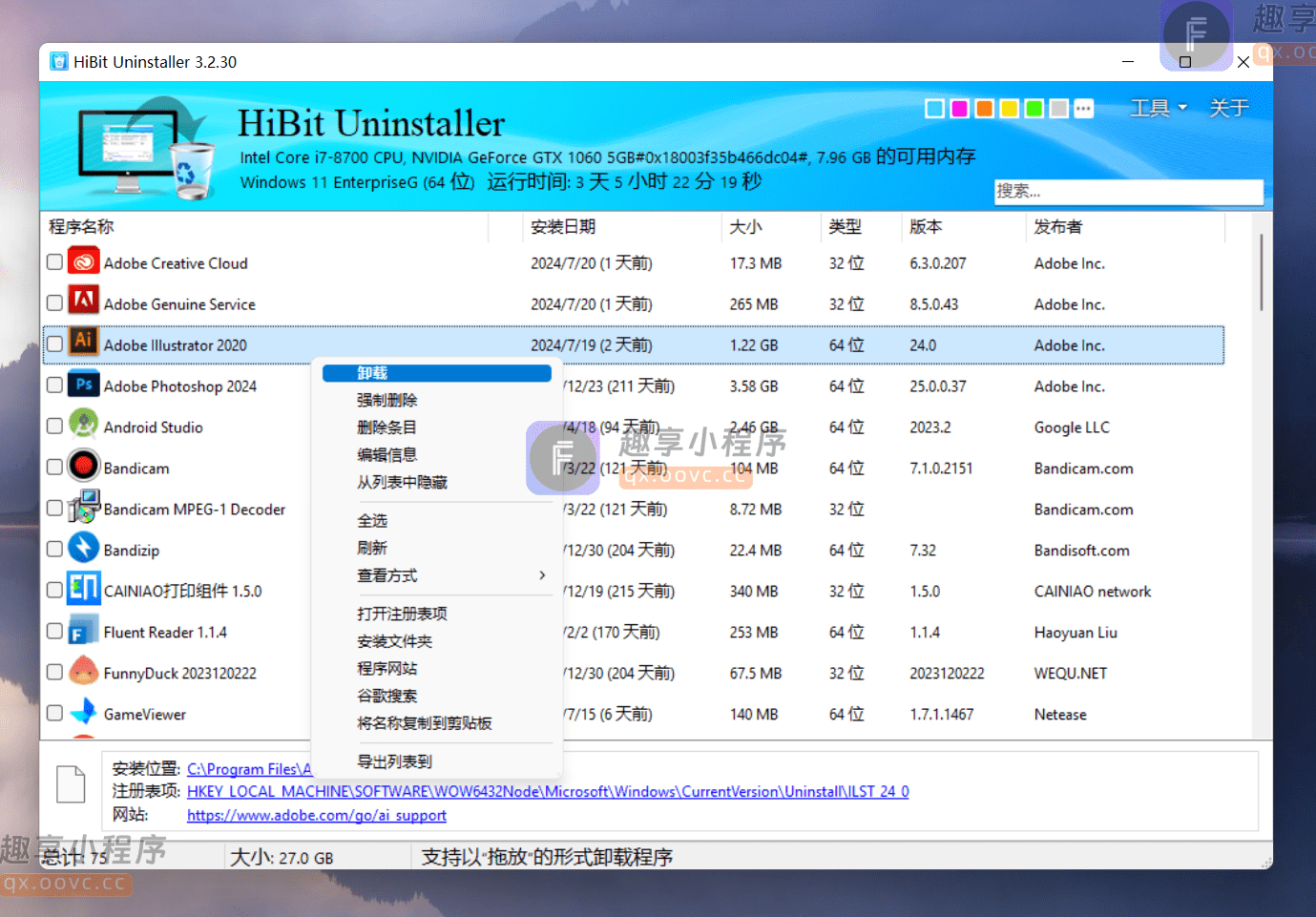Sort list by 类型 column
This screenshot has height=917, width=1316.
coord(861,227)
